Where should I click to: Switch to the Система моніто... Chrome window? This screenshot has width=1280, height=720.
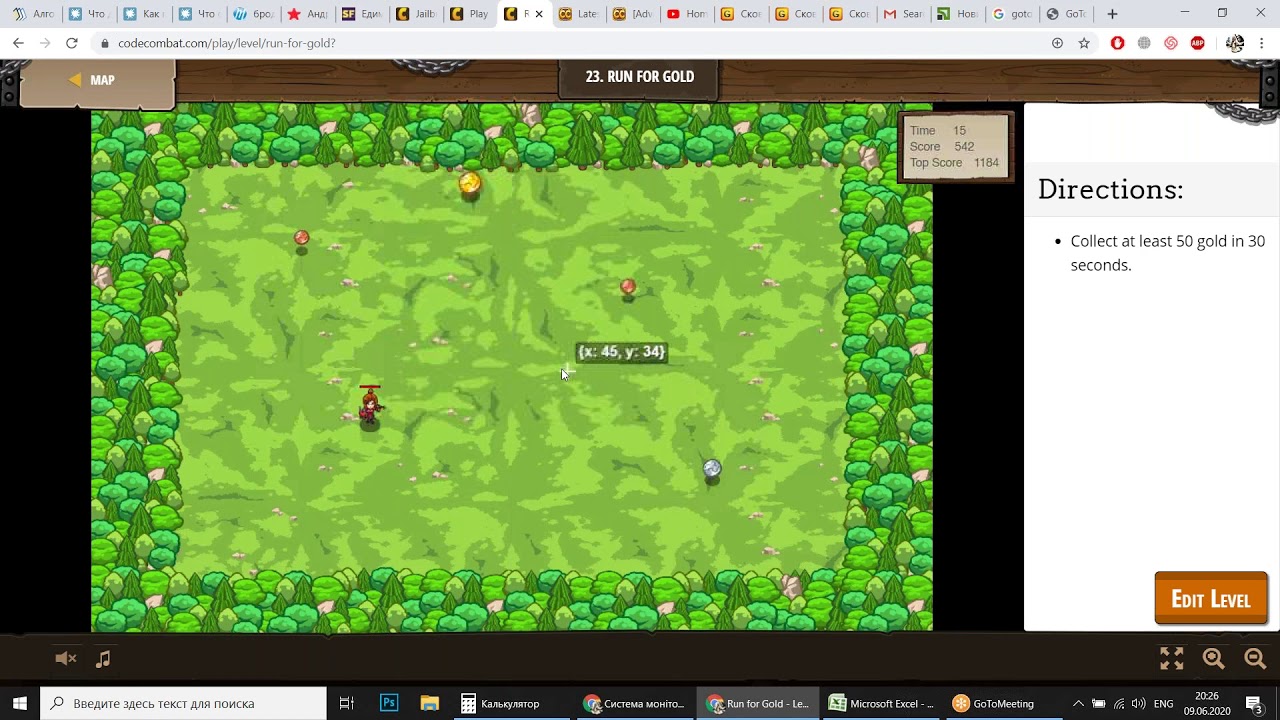[635, 703]
